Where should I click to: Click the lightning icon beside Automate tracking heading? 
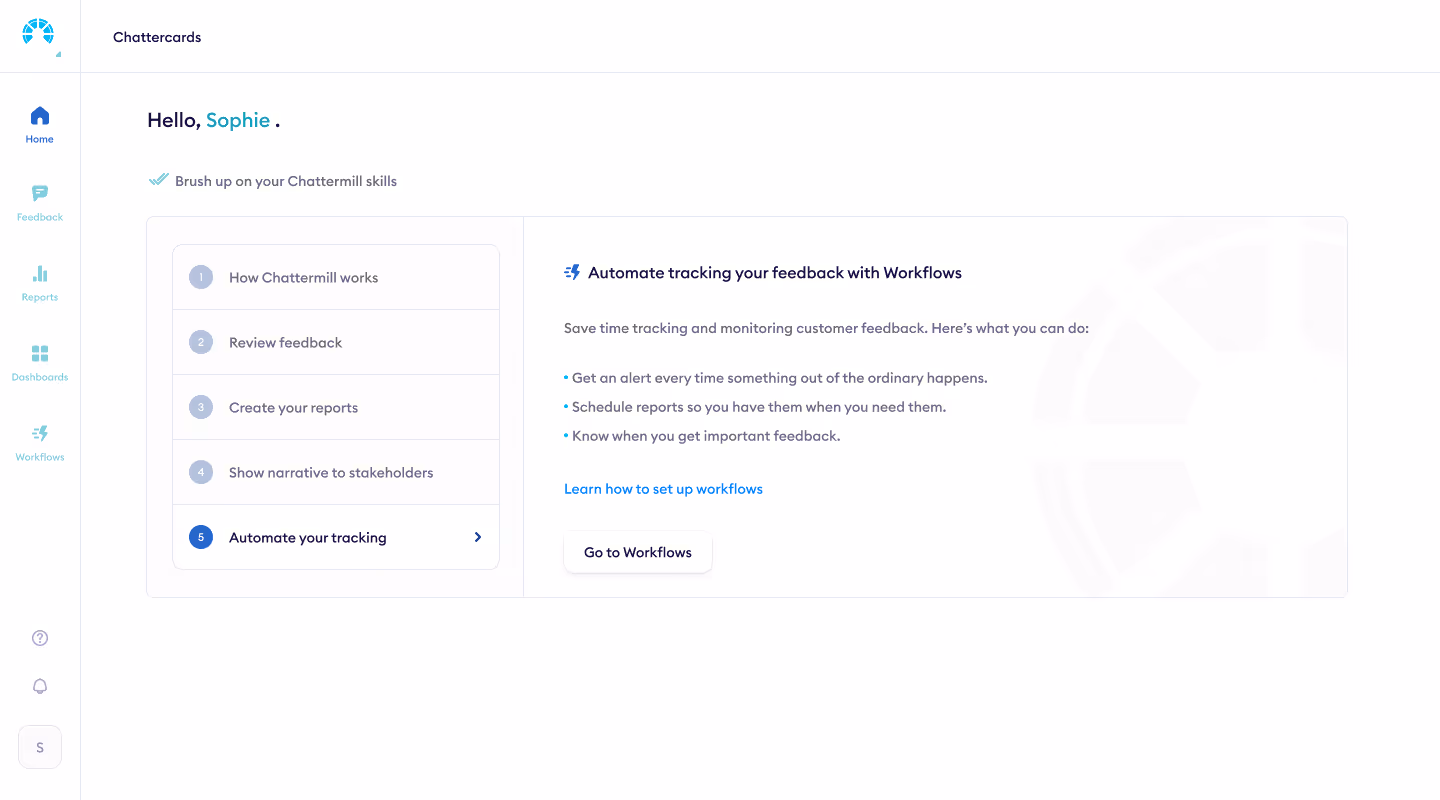click(x=572, y=272)
